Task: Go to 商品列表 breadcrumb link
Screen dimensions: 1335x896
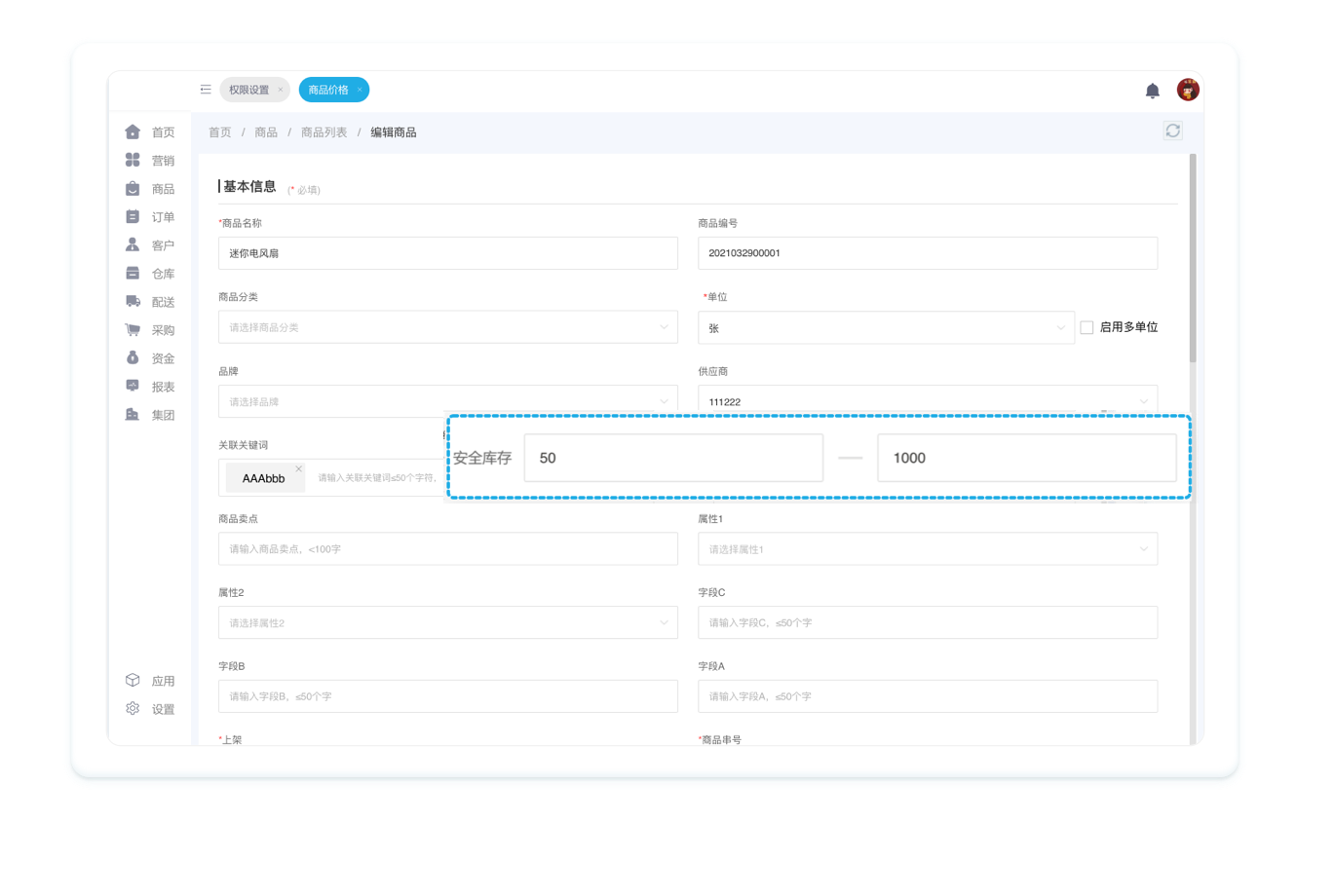Action: click(x=324, y=132)
